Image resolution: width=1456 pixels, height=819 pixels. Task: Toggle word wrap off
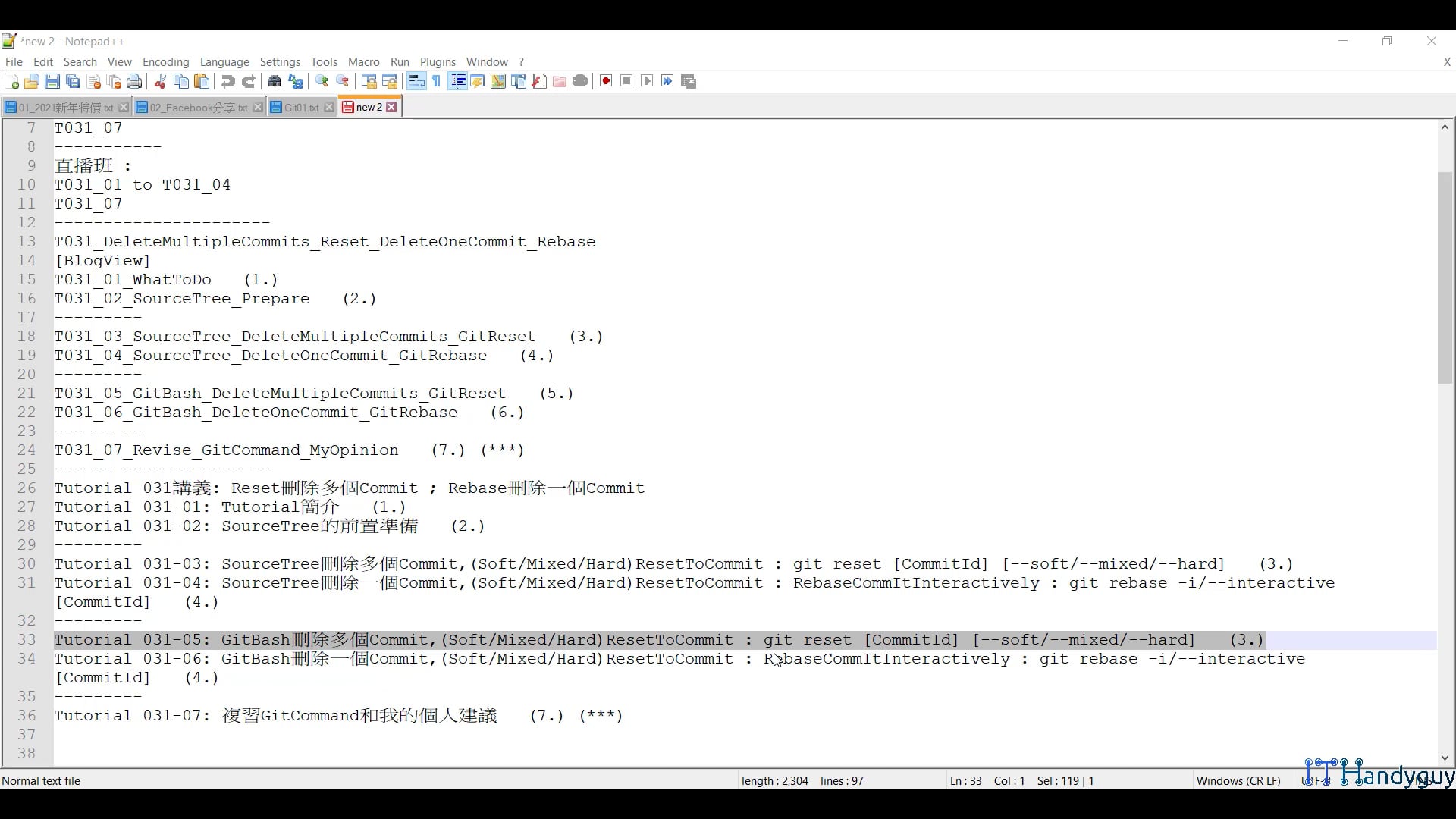click(416, 81)
